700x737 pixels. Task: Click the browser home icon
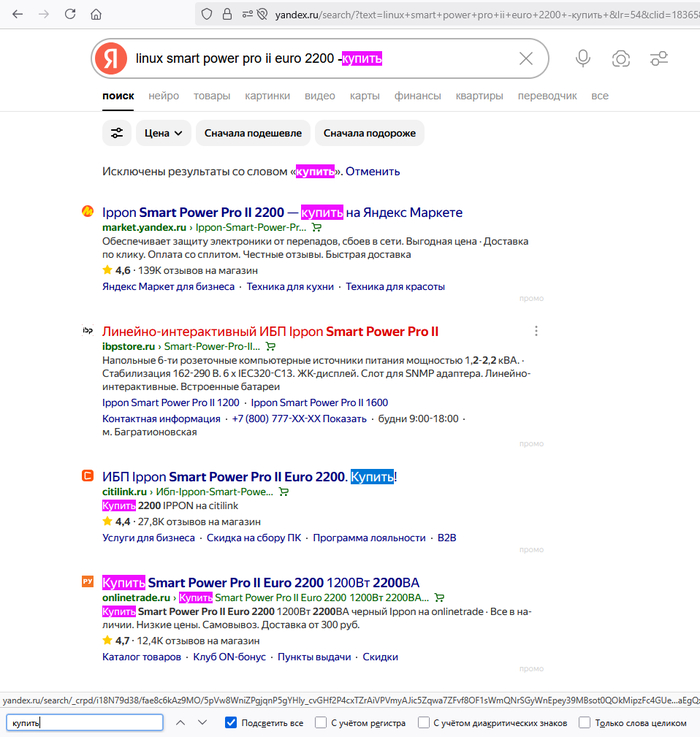click(96, 14)
